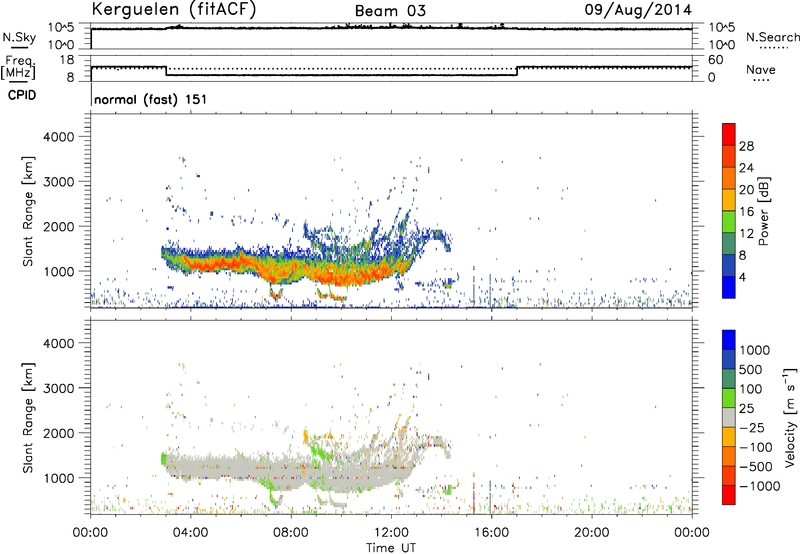This screenshot has height=554, width=800.
Task: Click the 'Time UT' axis title
Action: (391, 548)
